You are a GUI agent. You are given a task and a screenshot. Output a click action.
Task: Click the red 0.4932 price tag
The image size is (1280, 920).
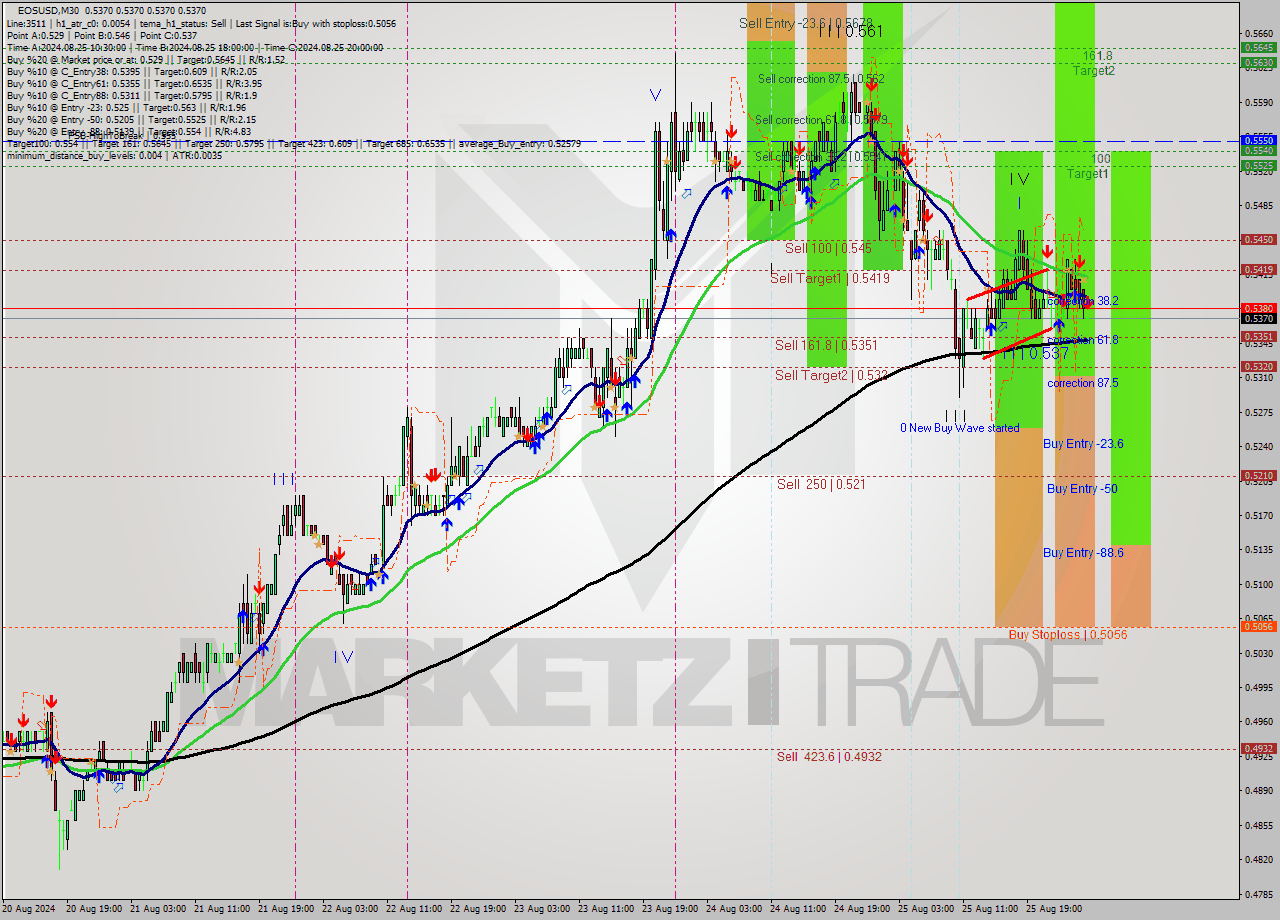point(1257,748)
